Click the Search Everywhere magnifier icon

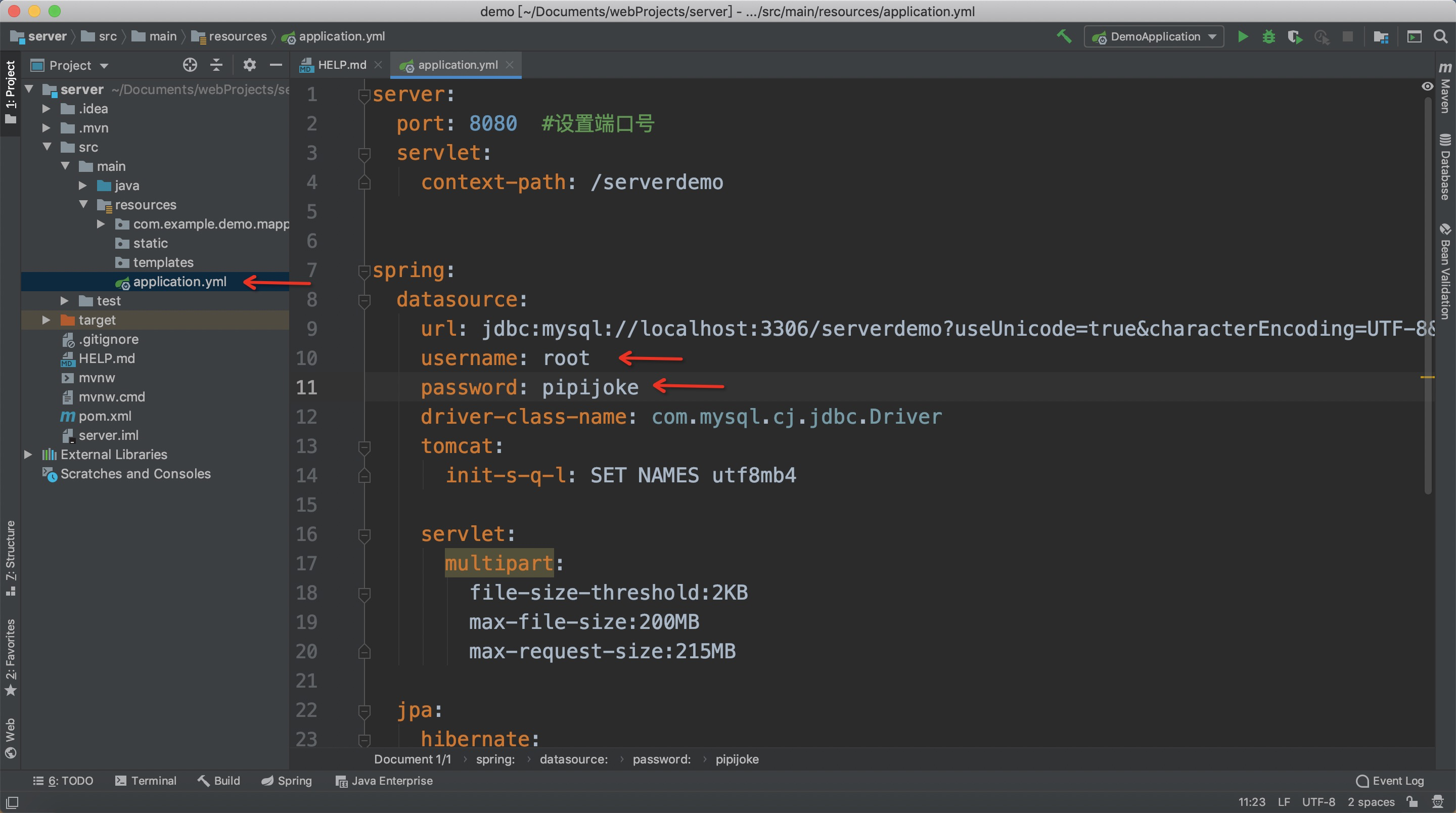[x=1441, y=37]
